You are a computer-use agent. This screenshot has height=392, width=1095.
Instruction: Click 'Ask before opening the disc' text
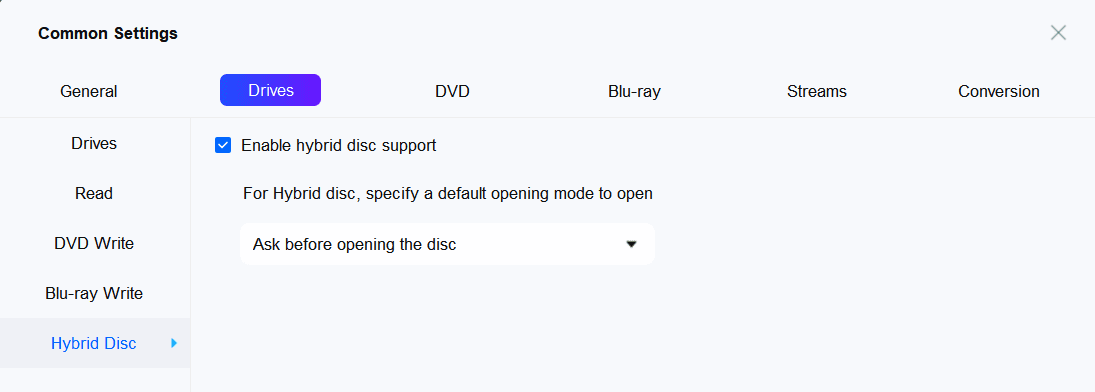coord(354,245)
